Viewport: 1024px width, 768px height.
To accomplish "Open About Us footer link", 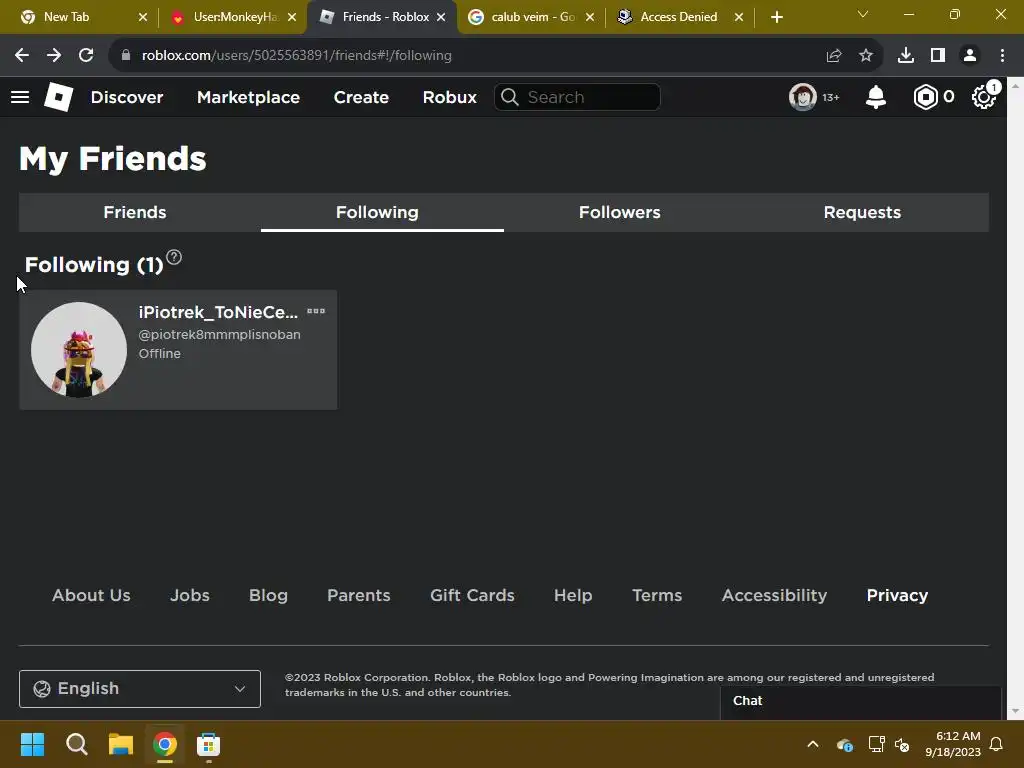I will click(x=91, y=595).
